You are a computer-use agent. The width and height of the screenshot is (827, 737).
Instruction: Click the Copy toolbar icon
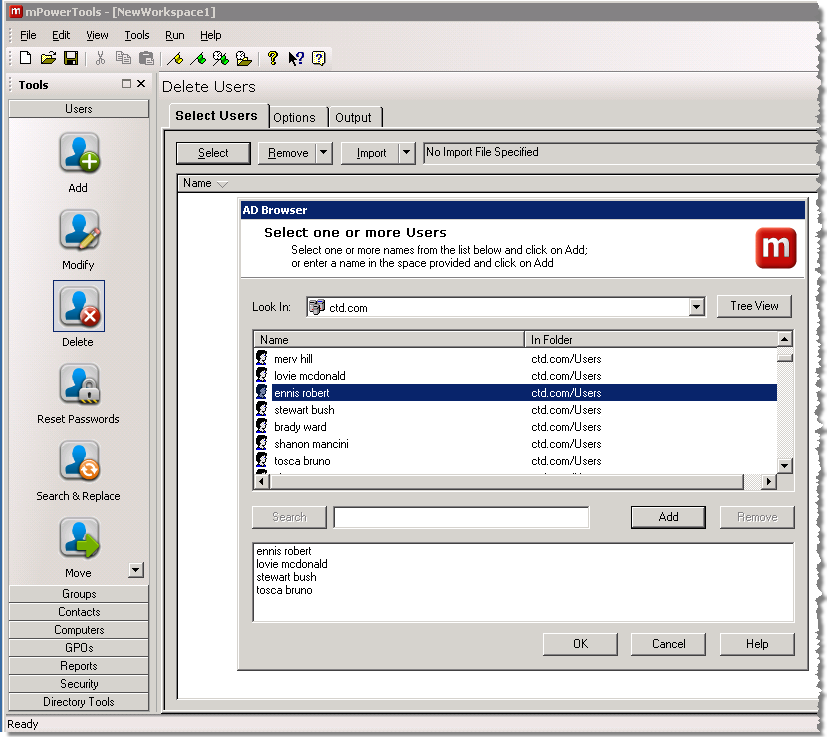(x=123, y=58)
